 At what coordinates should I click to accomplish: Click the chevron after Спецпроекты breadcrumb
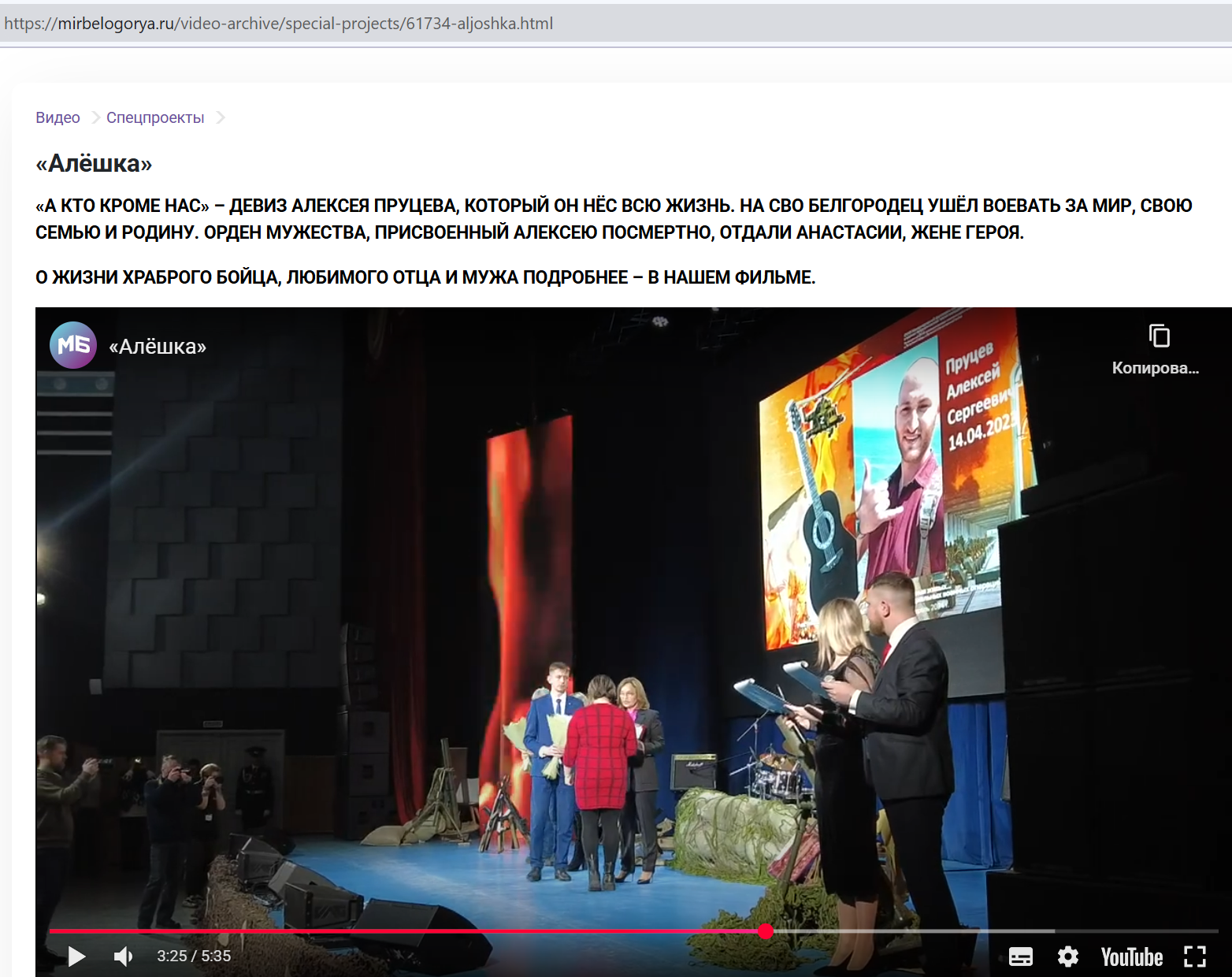coord(221,117)
